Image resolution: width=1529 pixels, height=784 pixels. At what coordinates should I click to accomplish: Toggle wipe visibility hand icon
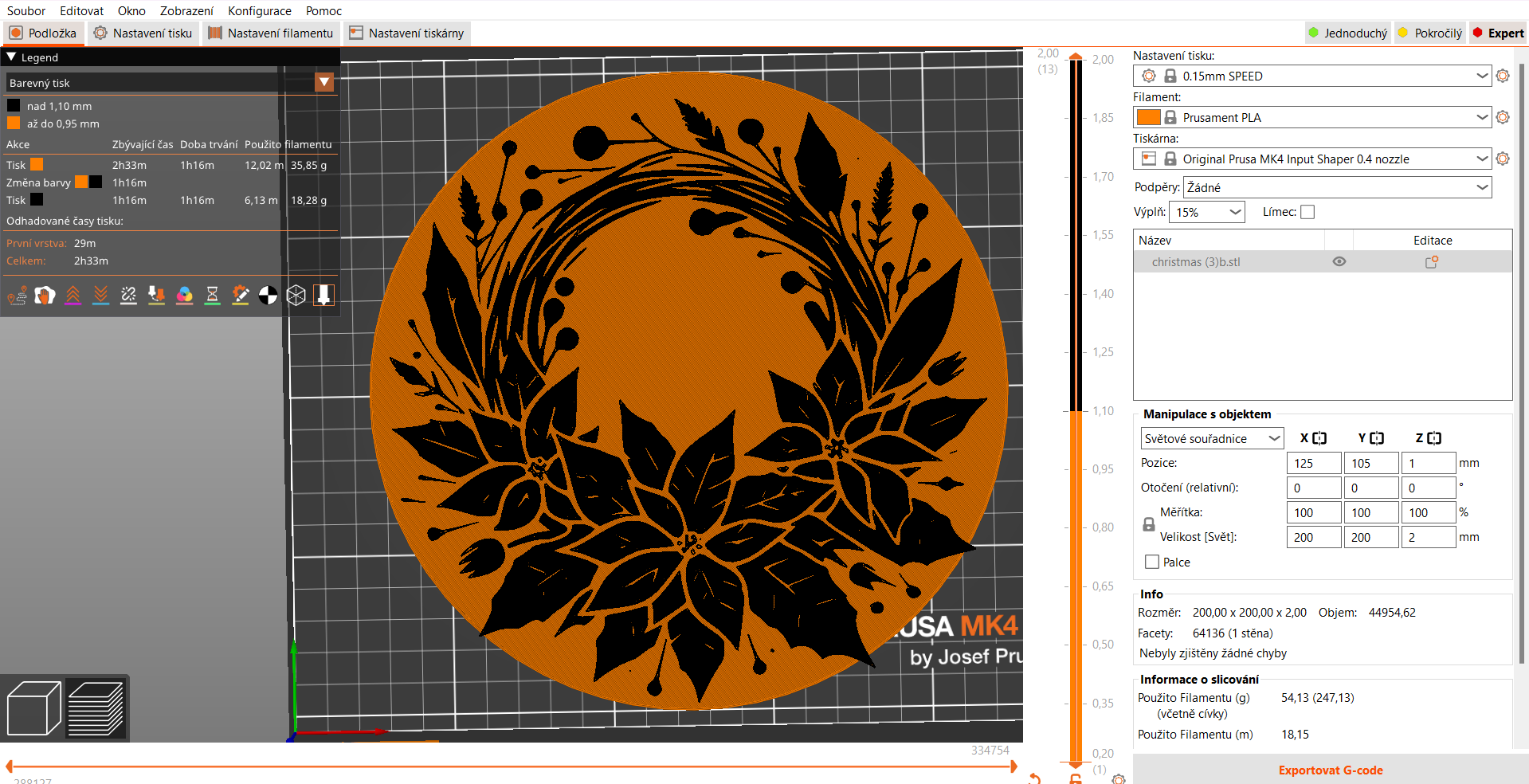pos(45,296)
